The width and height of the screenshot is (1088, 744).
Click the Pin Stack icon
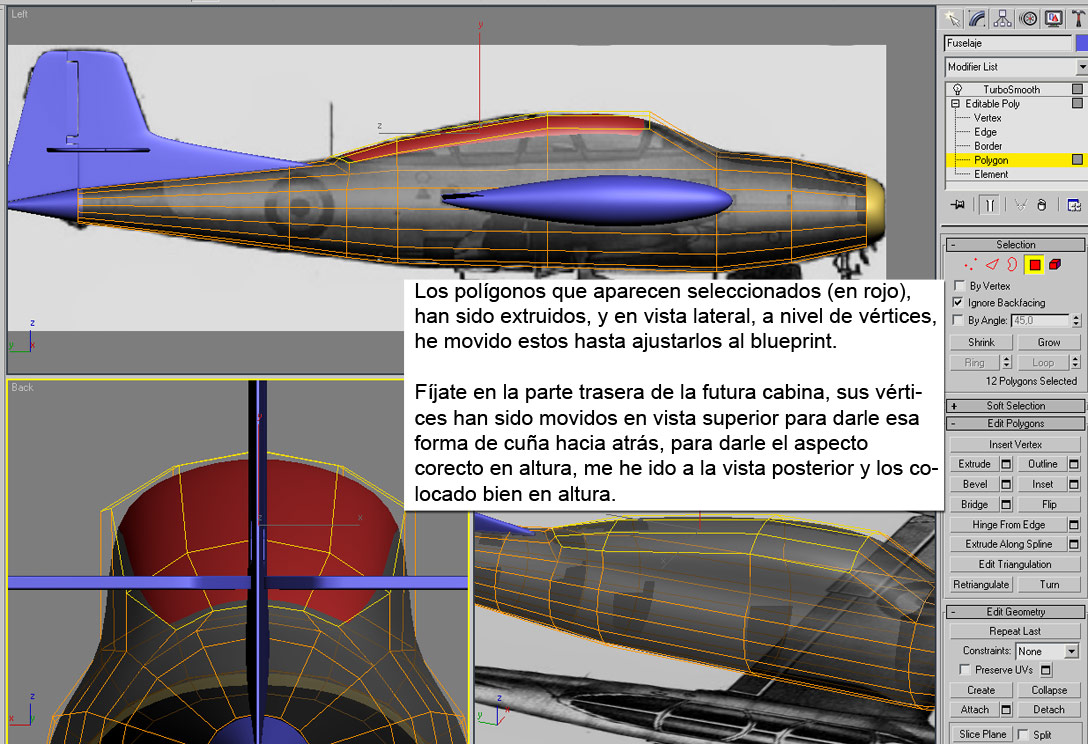(958, 205)
